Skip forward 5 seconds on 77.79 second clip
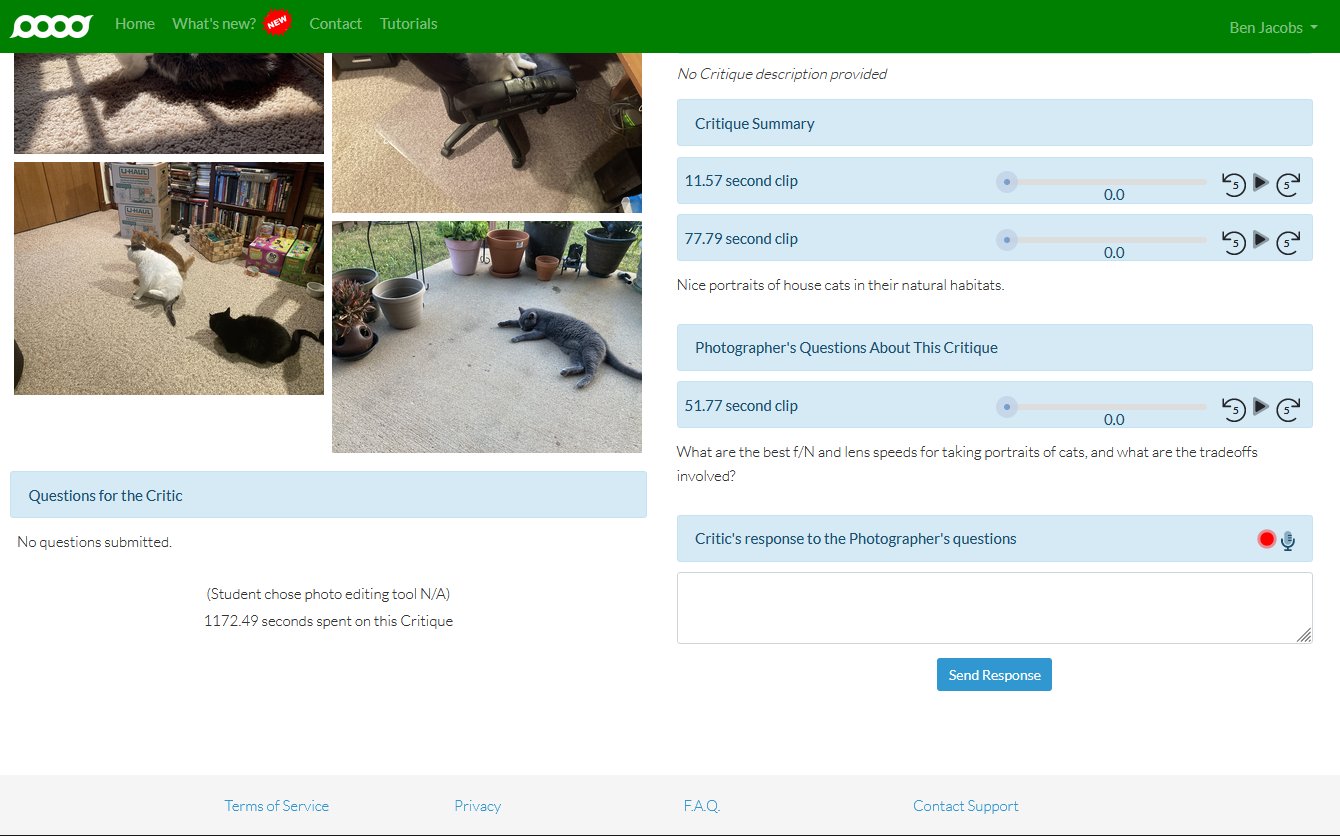The width and height of the screenshot is (1340, 836). [1289, 241]
